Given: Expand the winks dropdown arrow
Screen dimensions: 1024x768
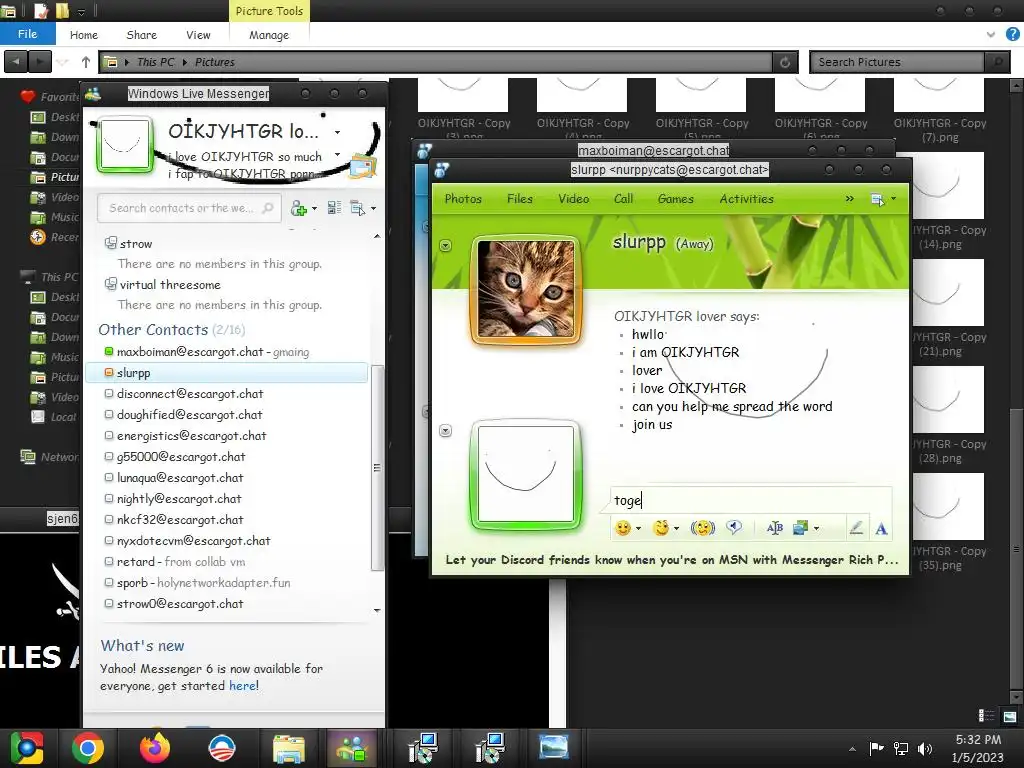Looking at the screenshot, I should tap(676, 528).
